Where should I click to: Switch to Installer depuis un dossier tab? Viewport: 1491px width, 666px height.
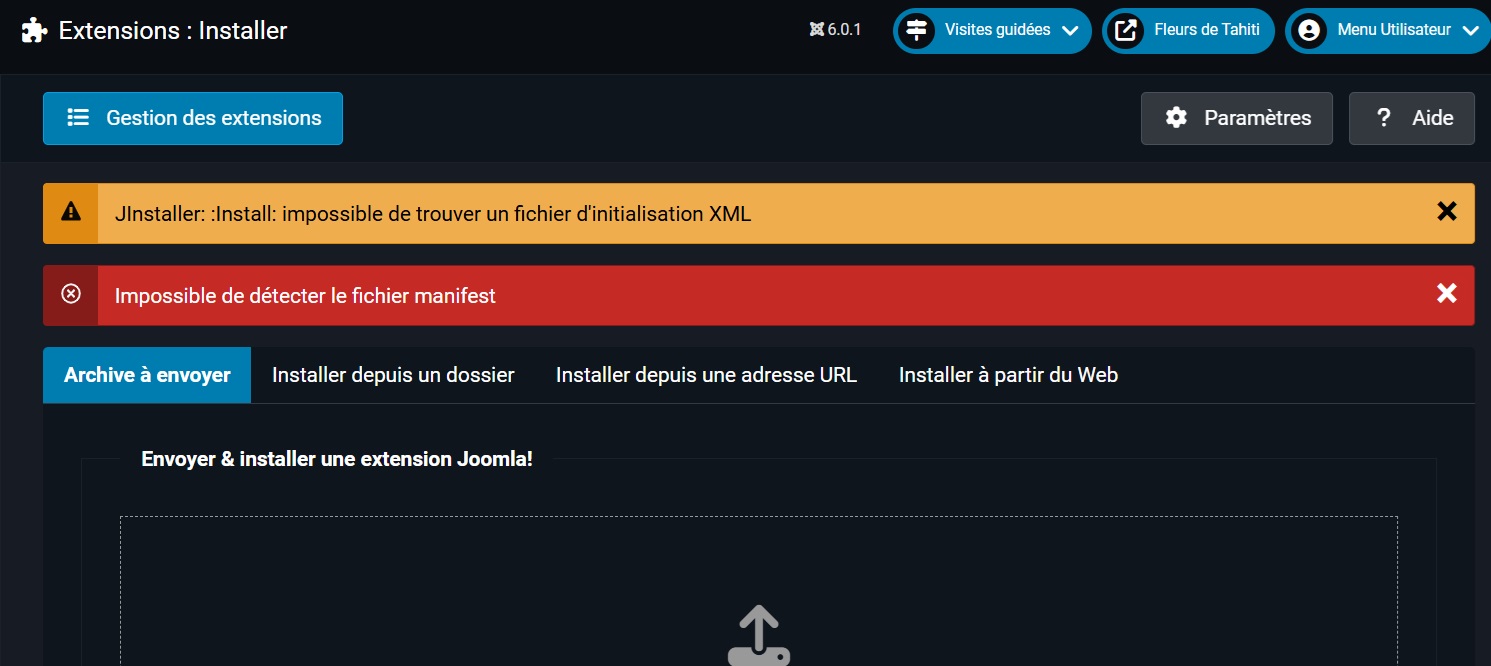[393, 375]
